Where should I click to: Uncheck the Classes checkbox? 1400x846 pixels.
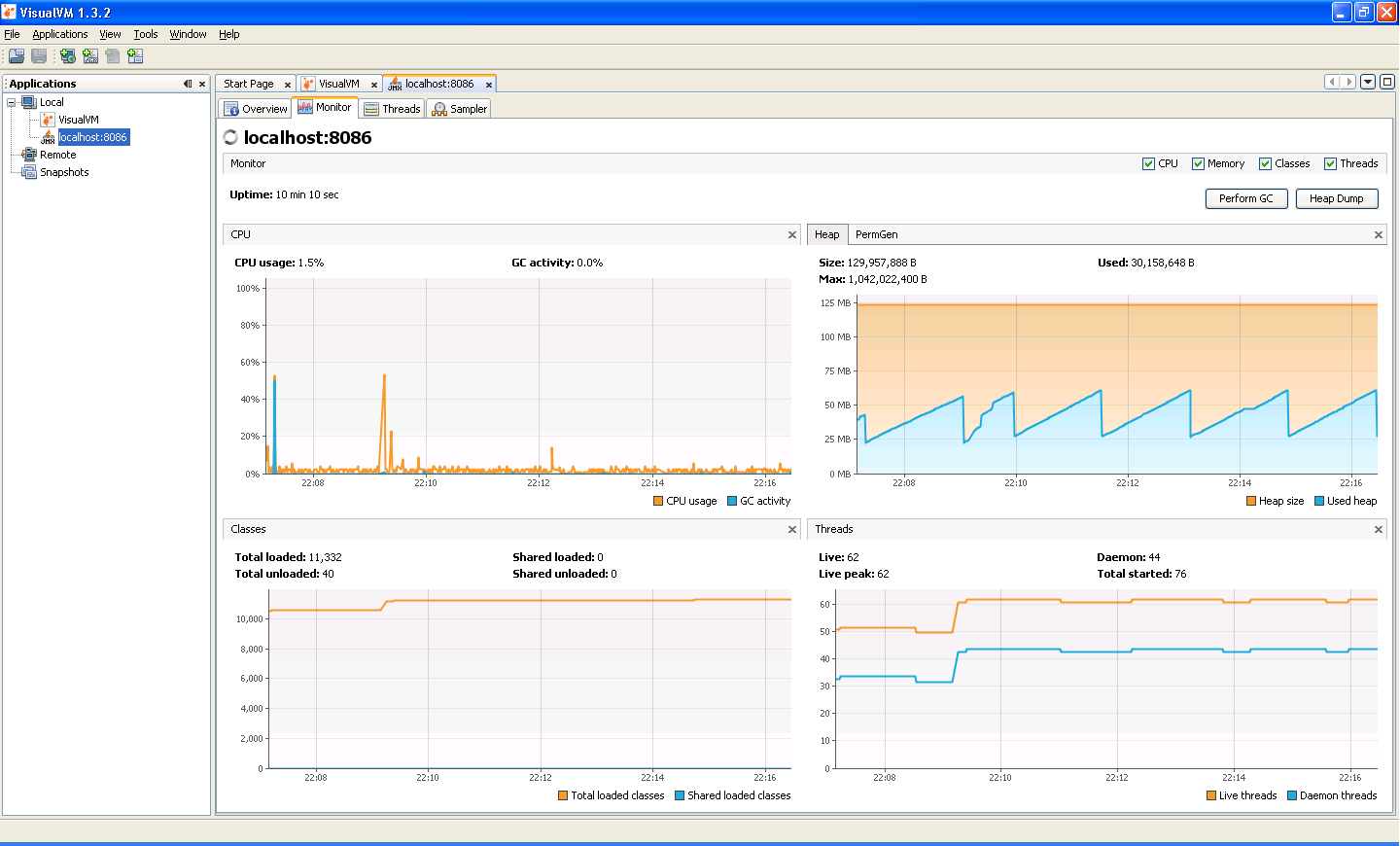click(x=1265, y=163)
